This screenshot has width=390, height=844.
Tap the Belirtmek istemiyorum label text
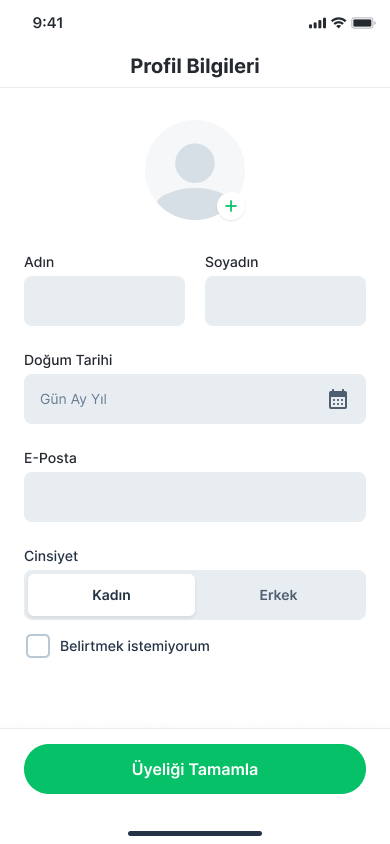click(134, 646)
